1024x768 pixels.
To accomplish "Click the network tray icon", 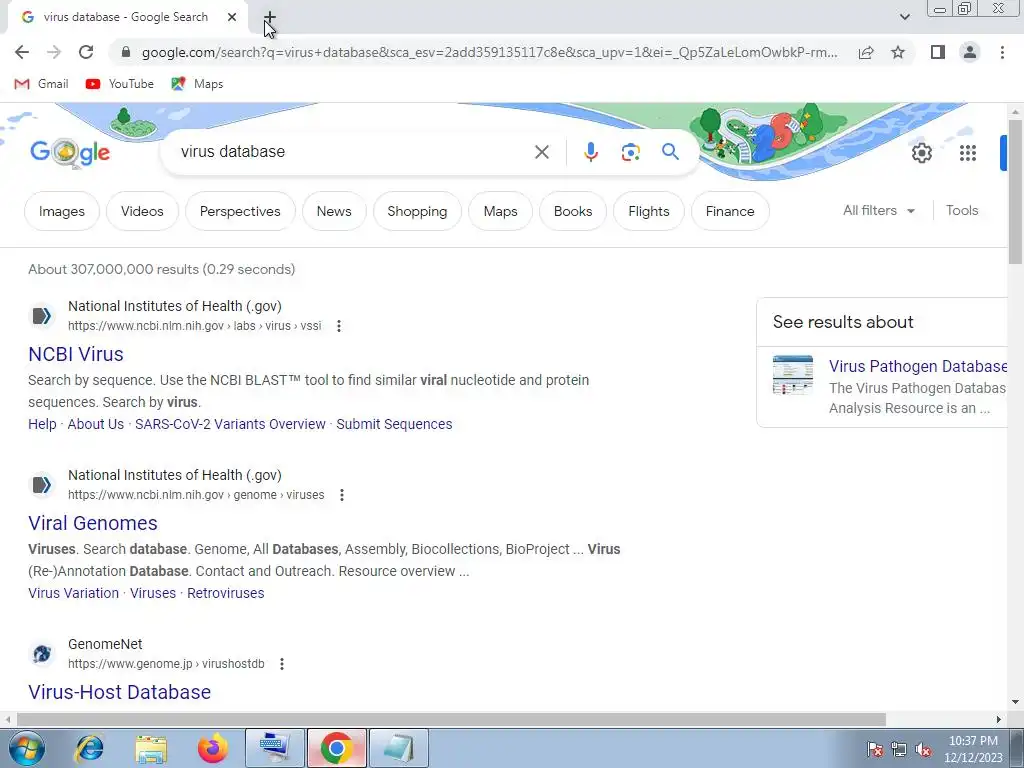I will [899, 750].
